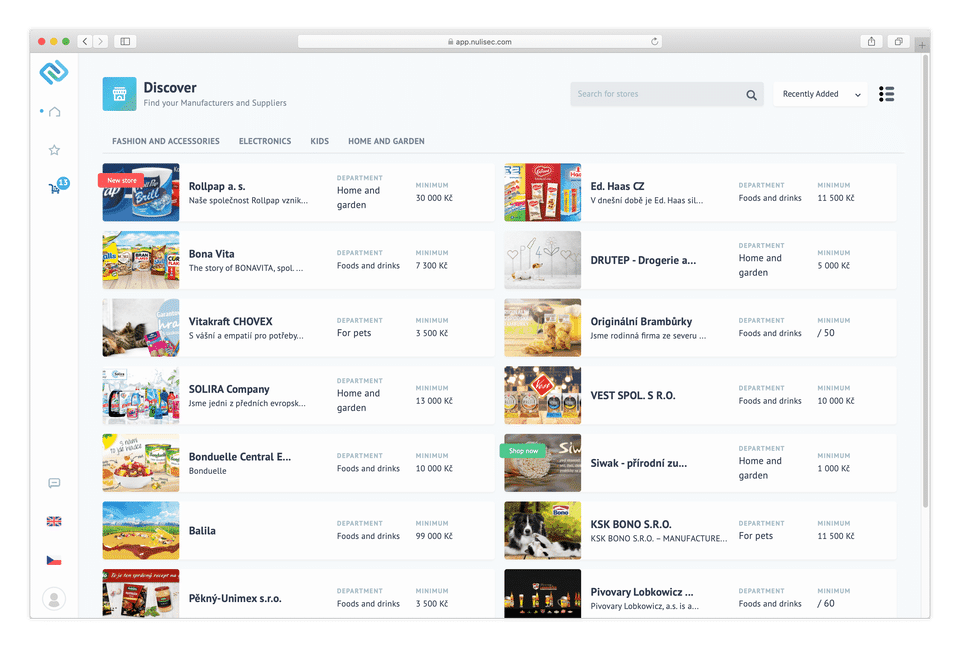Select Fashion and Accessories tab
This screenshot has width=960, height=648.
point(165,141)
